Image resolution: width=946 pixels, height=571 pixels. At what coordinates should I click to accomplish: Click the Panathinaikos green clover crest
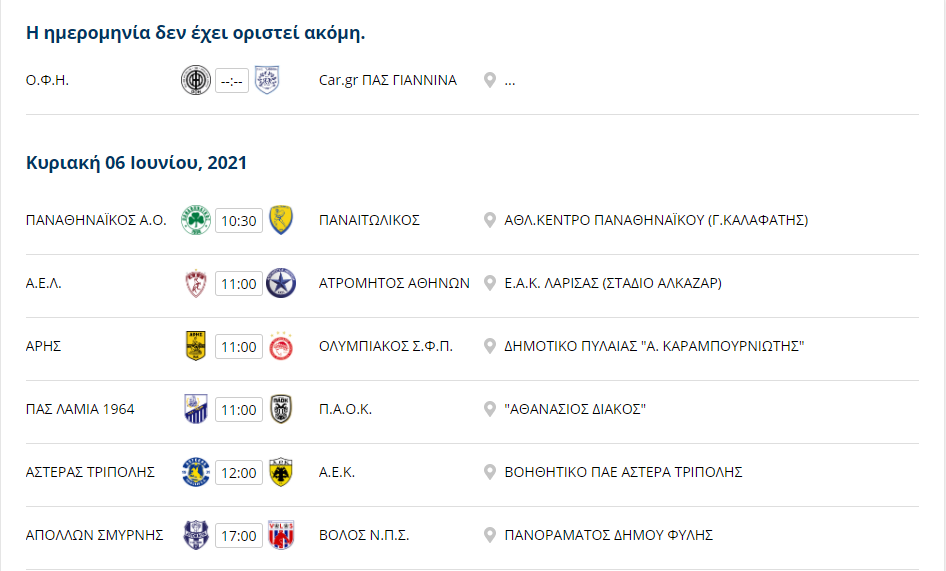195,220
